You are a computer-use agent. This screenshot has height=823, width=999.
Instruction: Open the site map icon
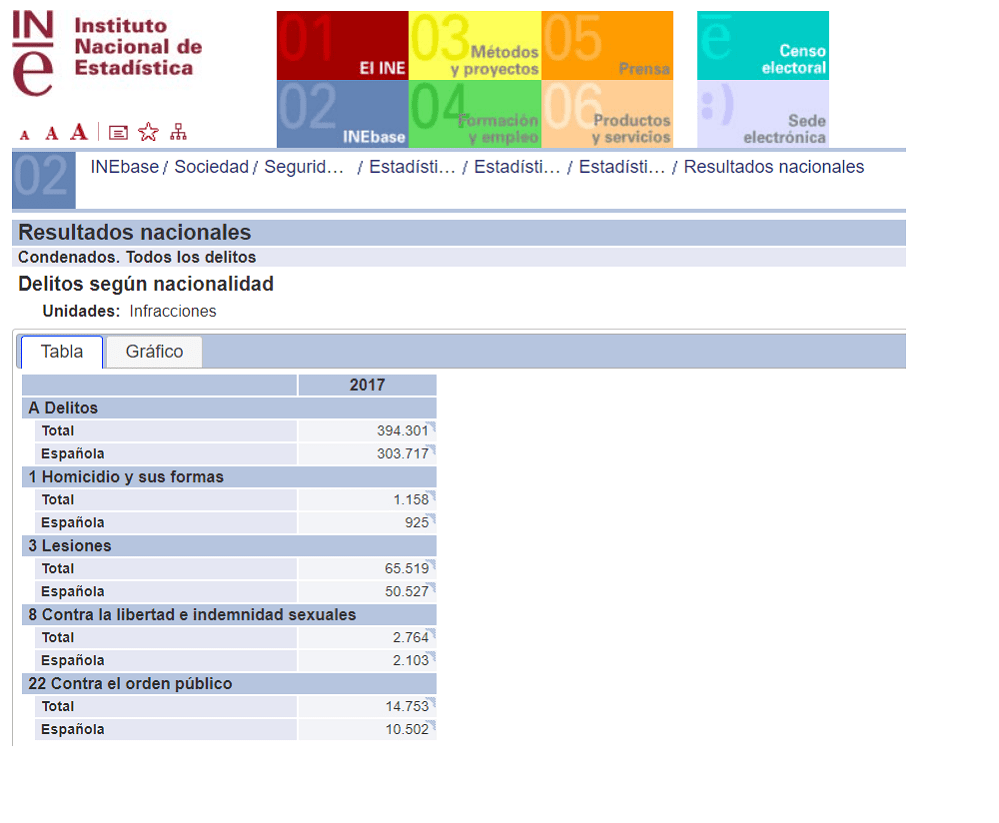pos(178,132)
